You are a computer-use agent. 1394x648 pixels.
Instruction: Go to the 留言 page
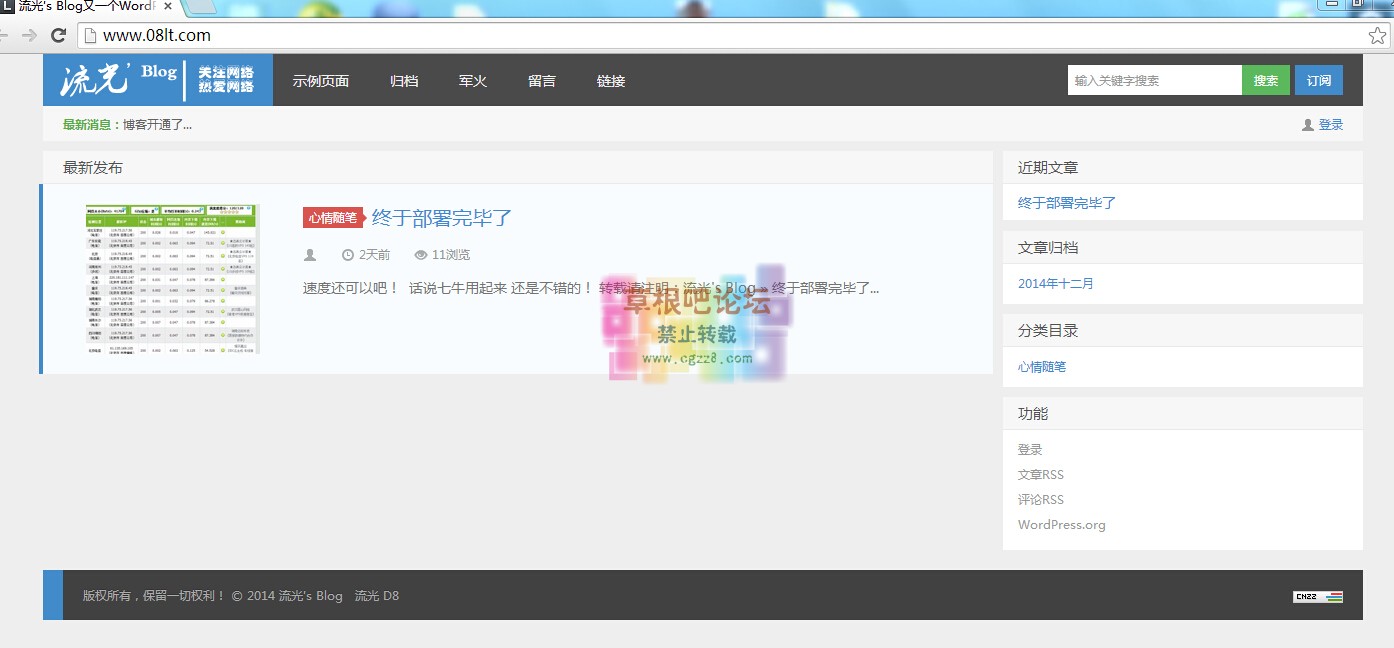pos(541,81)
